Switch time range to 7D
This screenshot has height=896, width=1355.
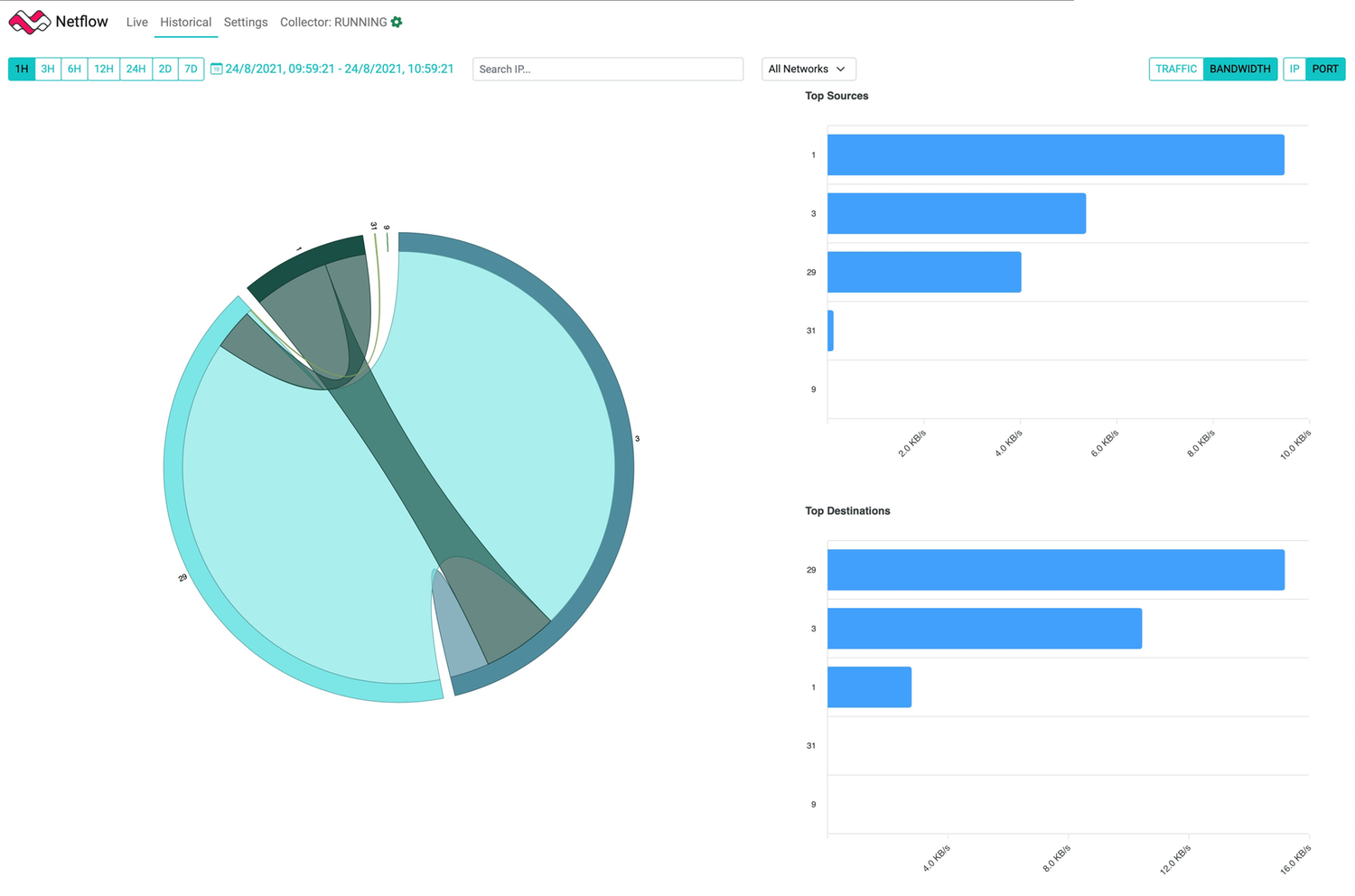(191, 69)
